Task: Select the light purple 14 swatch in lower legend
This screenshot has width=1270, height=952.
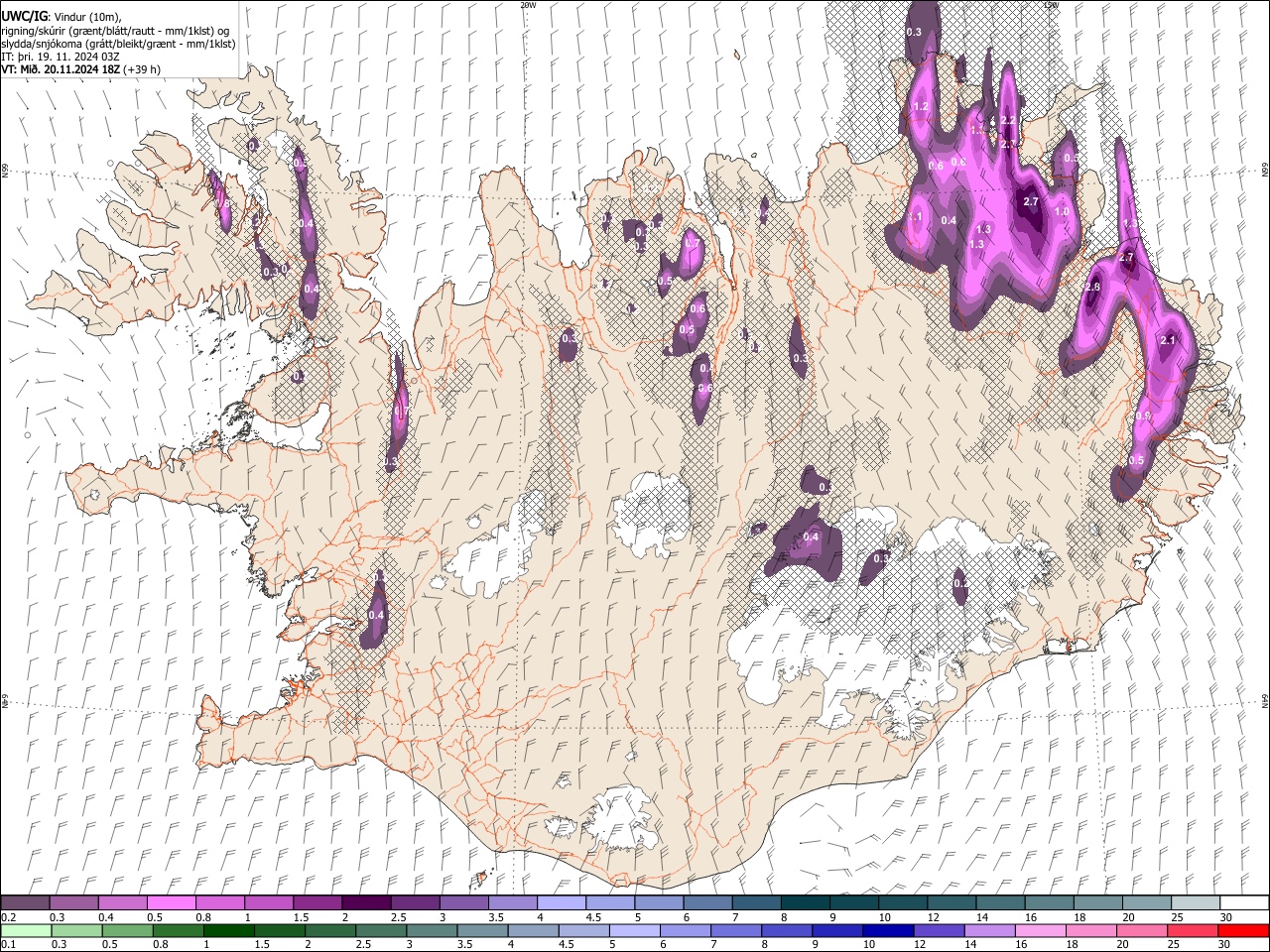Action: tap(990, 930)
